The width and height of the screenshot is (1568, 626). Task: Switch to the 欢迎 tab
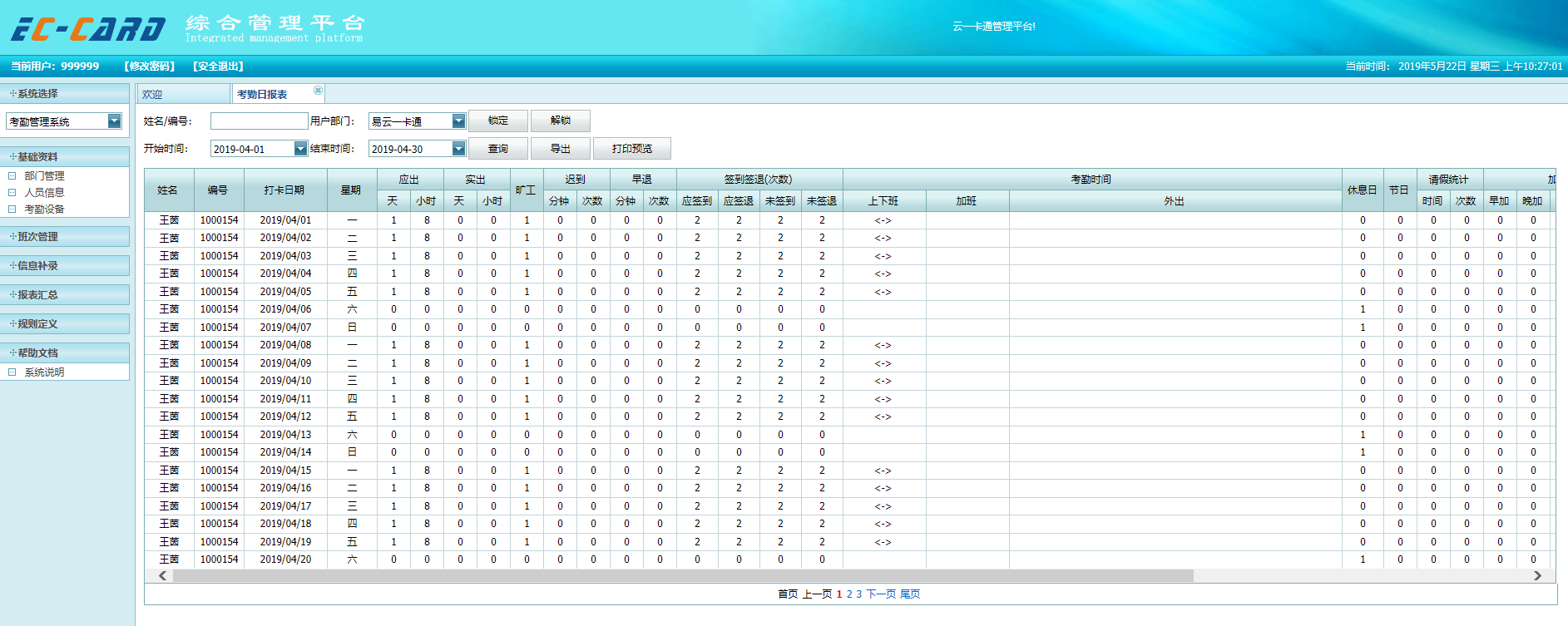pyautogui.click(x=183, y=94)
